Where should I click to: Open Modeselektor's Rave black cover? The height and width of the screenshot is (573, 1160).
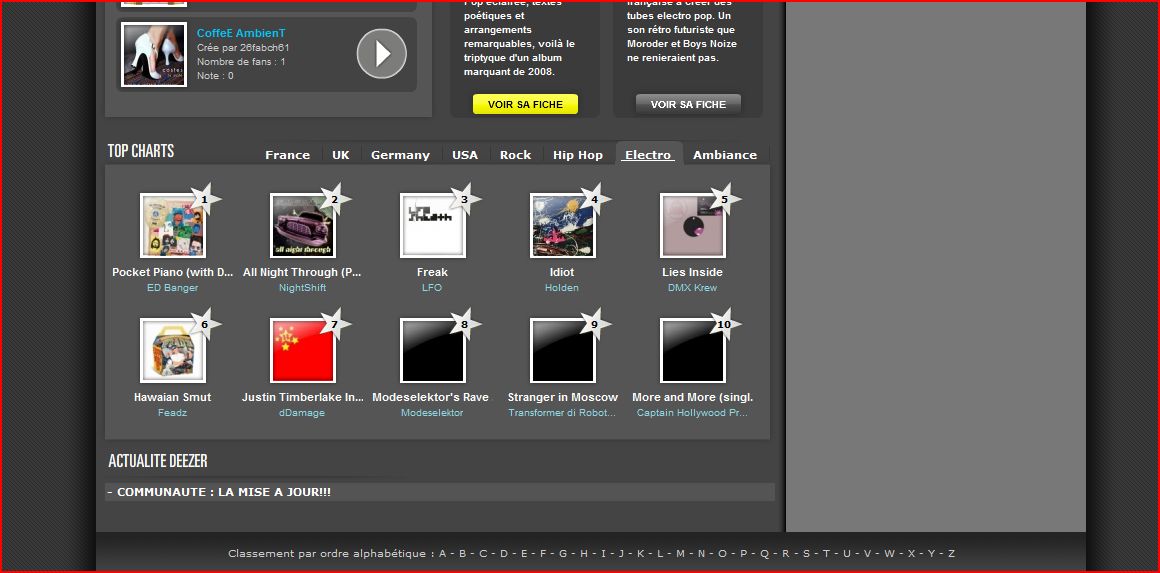(x=433, y=350)
